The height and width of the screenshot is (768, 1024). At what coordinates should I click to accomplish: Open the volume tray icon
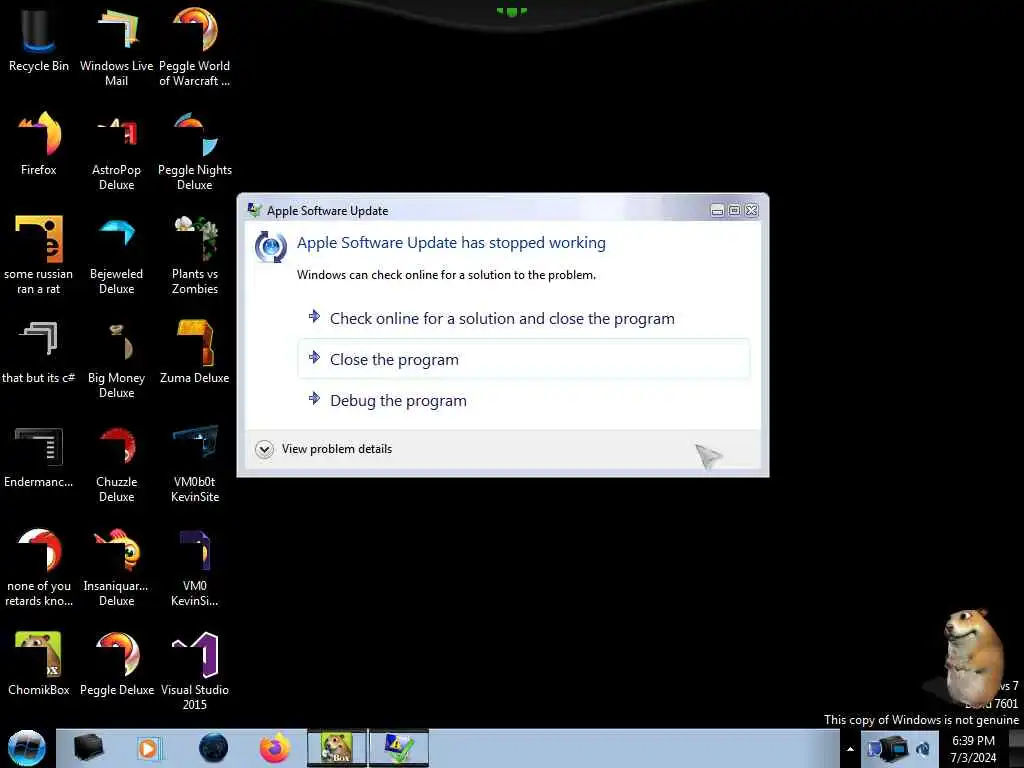[923, 749]
